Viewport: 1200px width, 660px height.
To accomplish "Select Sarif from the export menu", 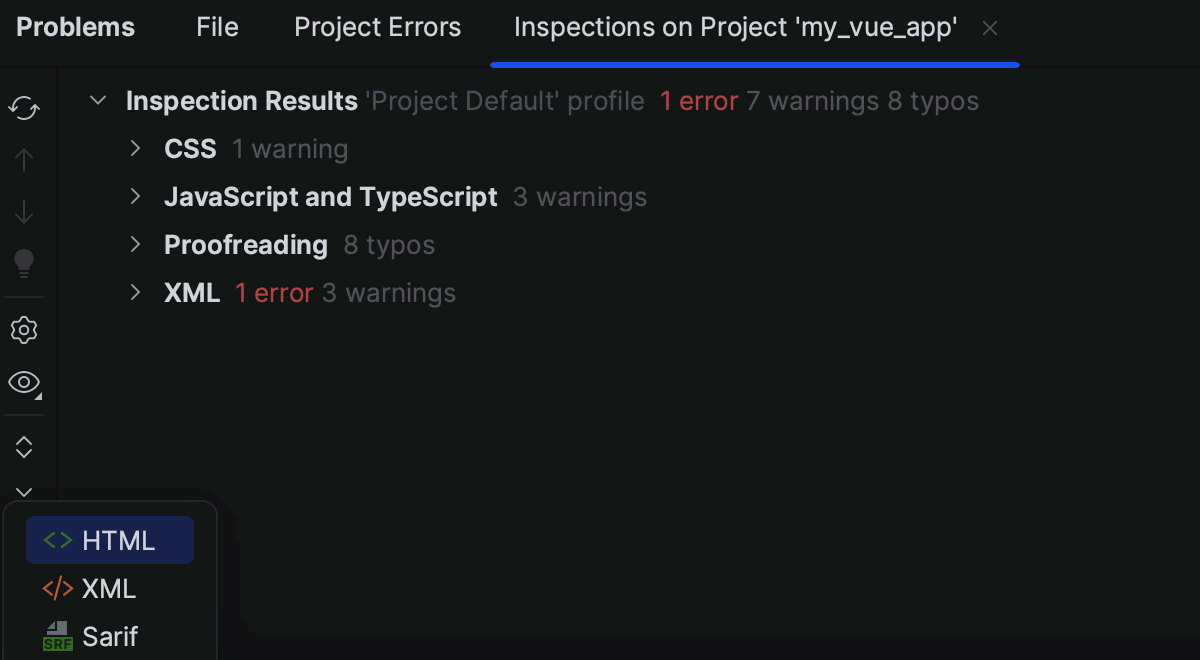I will 110,636.
